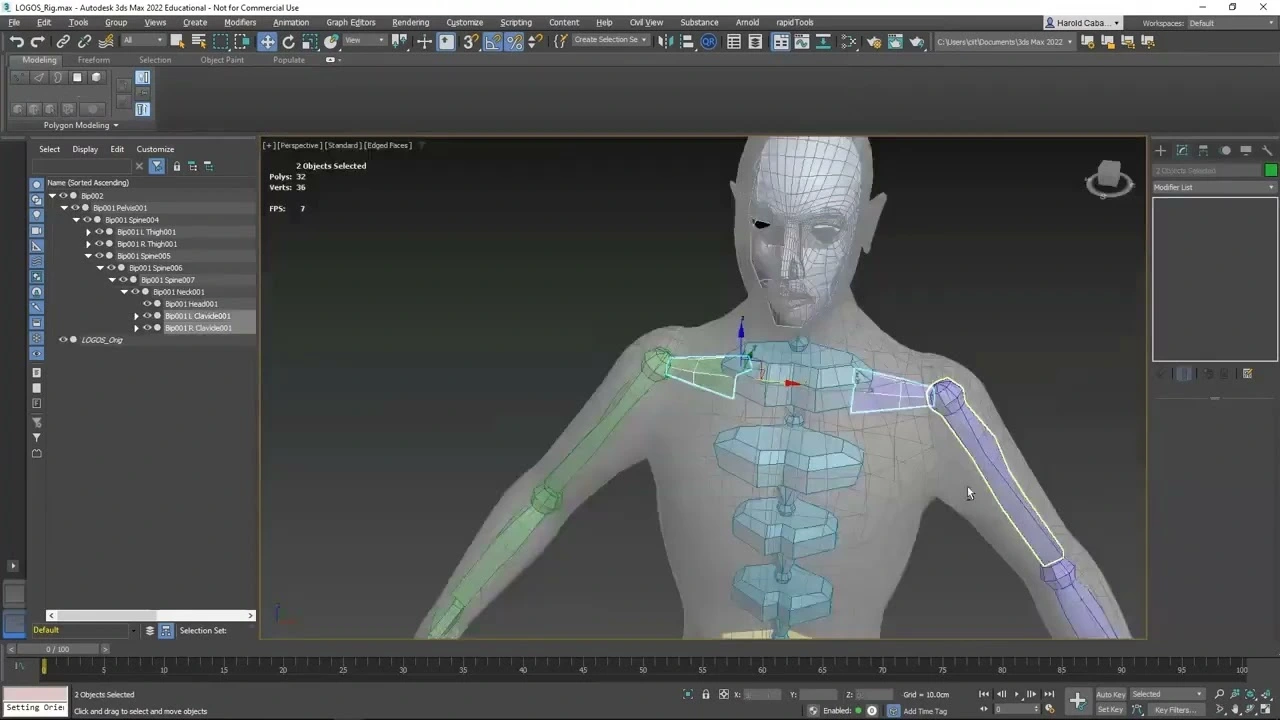Open the Select by Name dialog
The image size is (1280, 720).
(199, 41)
